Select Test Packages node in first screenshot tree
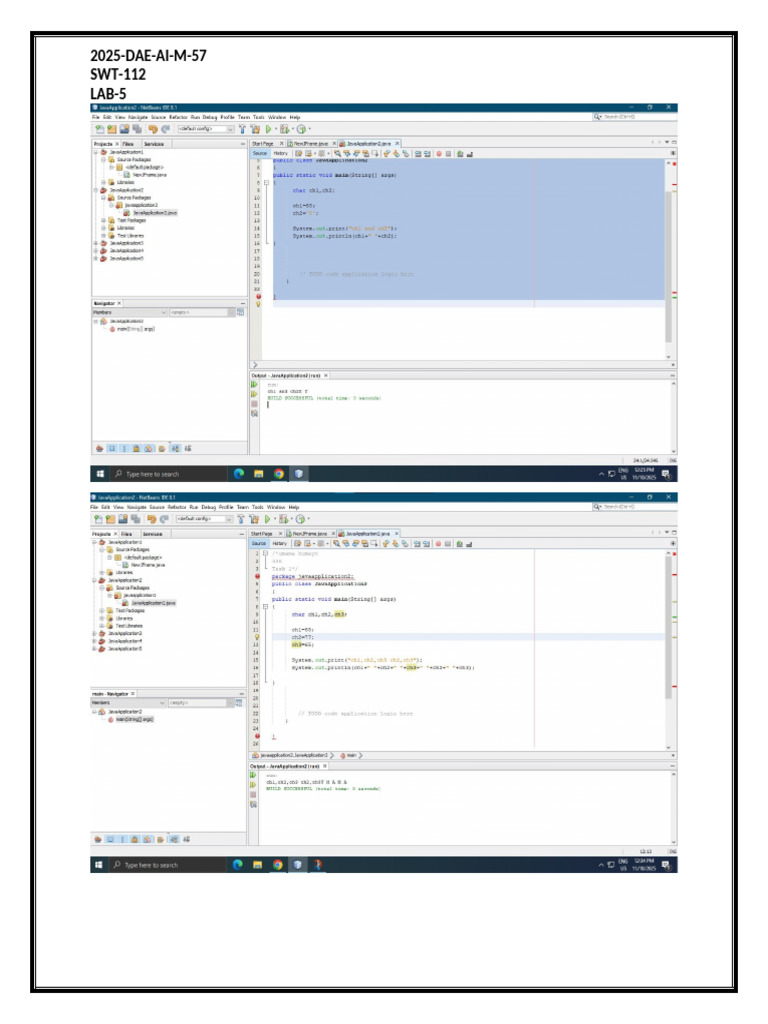Viewport: 768px width, 1024px height. [x=131, y=220]
